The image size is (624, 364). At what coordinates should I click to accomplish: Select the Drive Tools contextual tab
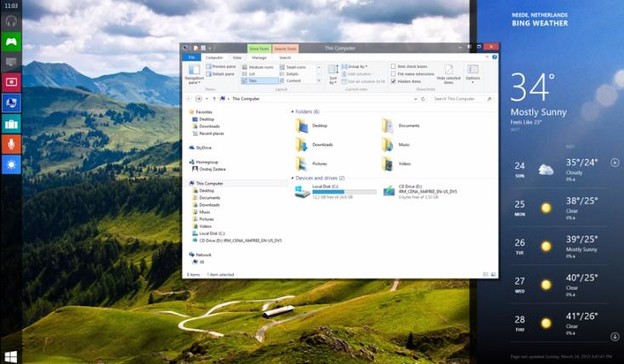point(259,49)
